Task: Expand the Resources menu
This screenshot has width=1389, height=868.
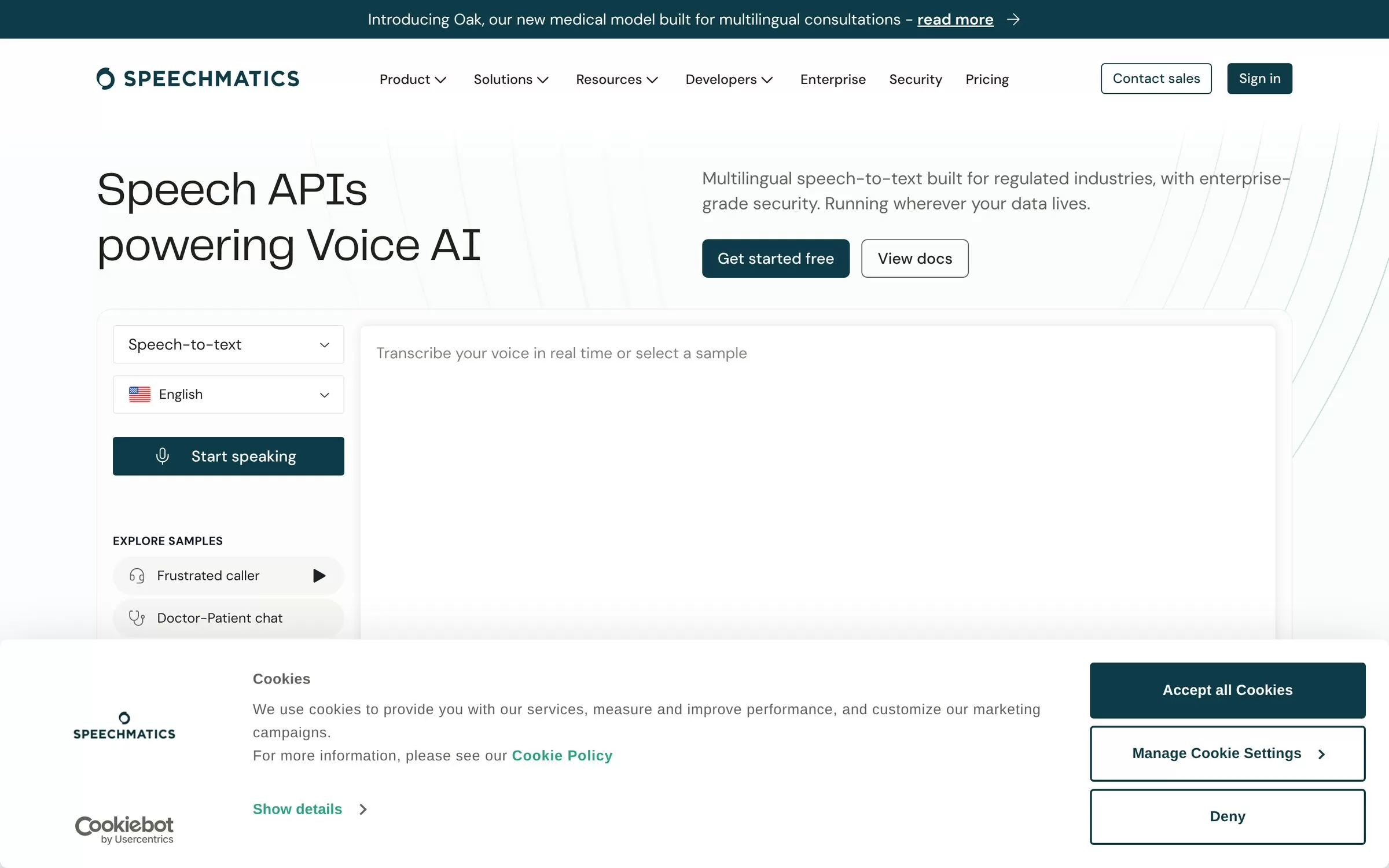Action: (617, 79)
